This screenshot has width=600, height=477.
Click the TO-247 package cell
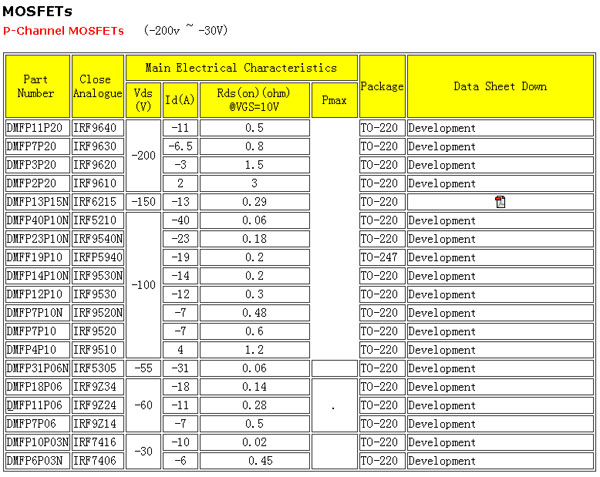tap(382, 257)
